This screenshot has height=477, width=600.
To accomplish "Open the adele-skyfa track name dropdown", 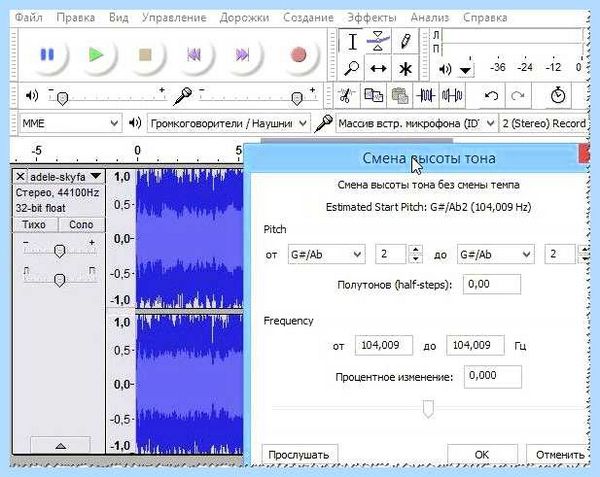I will point(65,177).
